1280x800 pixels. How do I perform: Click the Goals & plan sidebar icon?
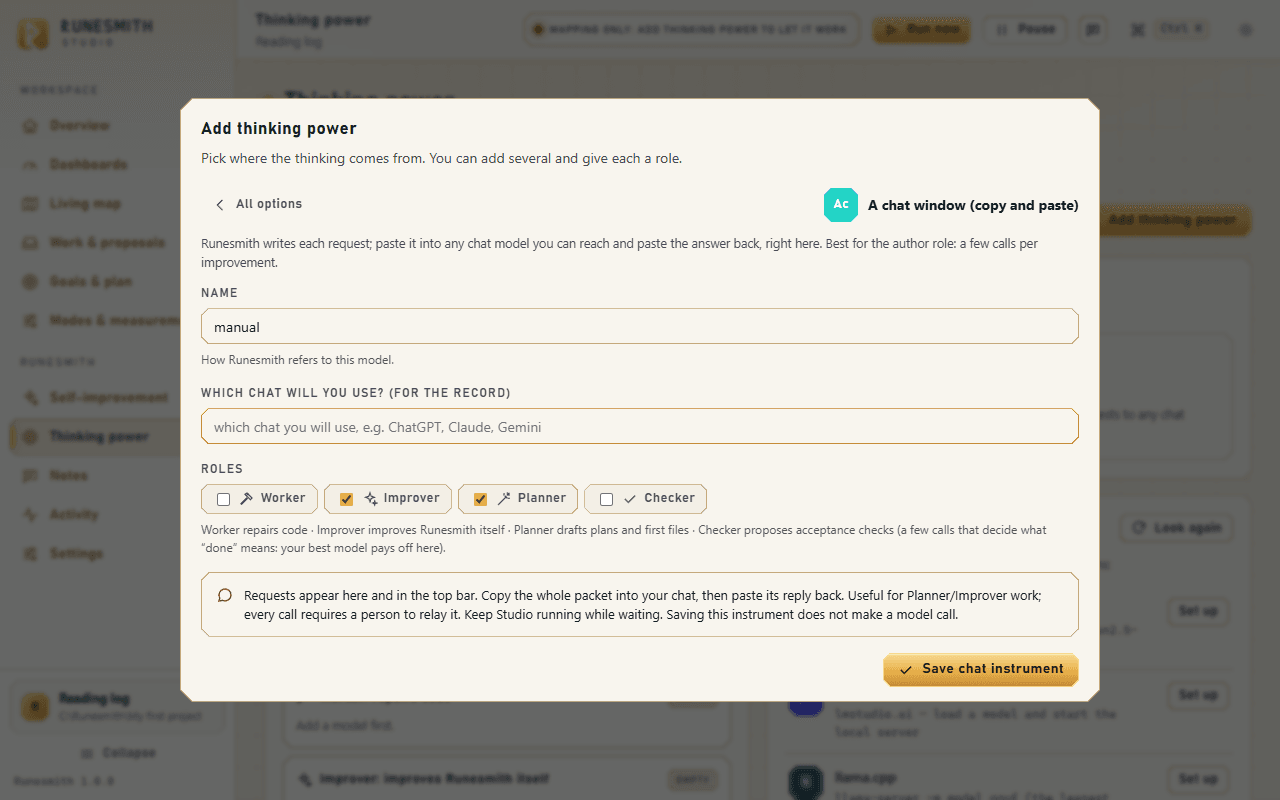point(30,282)
